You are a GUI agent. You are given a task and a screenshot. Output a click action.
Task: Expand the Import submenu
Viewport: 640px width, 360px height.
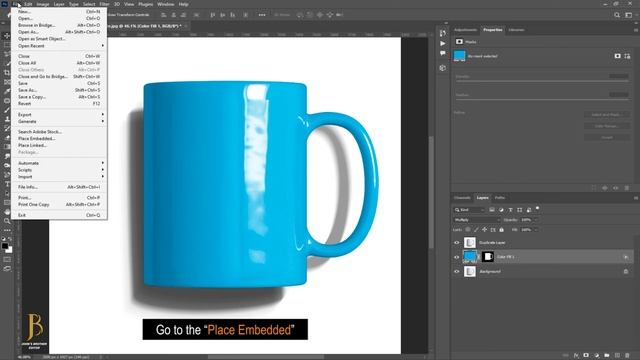(59, 177)
